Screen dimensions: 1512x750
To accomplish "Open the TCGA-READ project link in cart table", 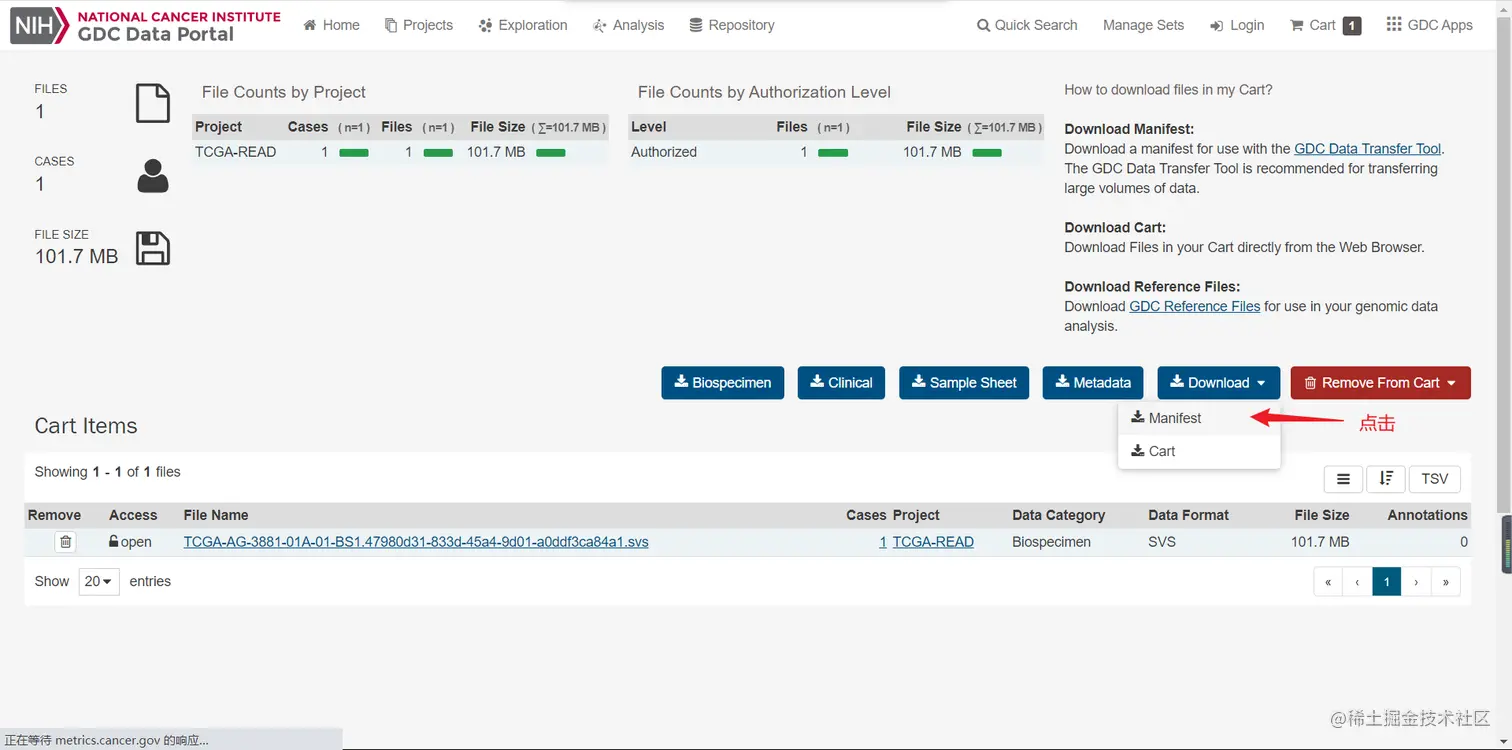I will point(933,542).
